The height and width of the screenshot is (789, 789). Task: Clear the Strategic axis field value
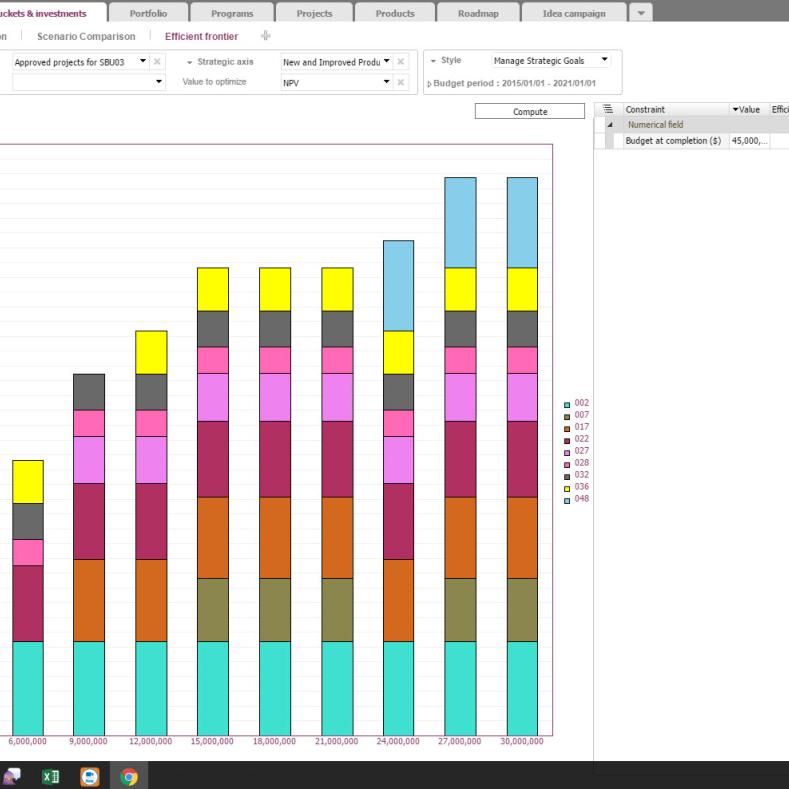pos(401,61)
